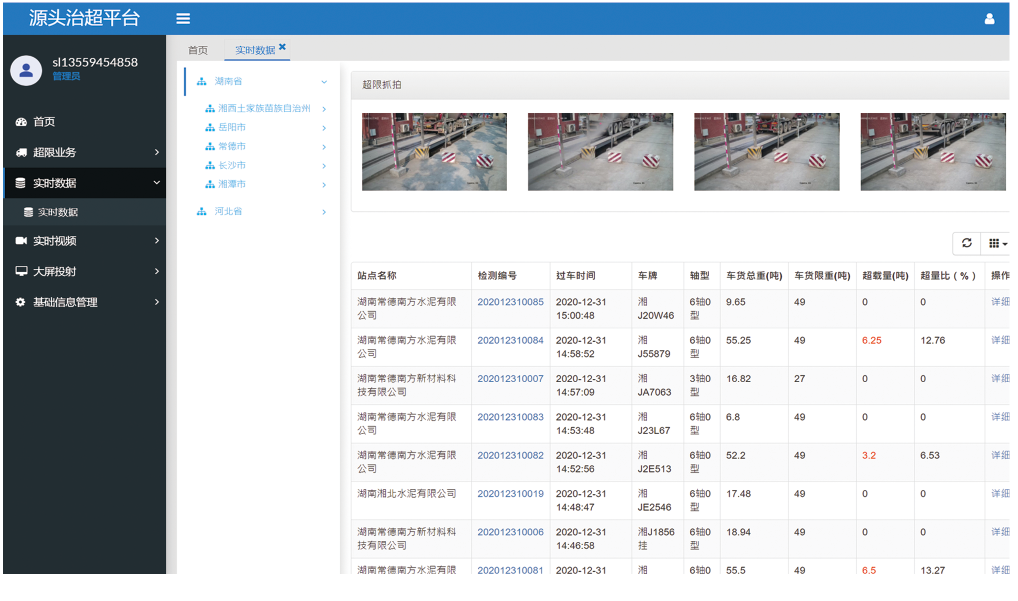Open detection record 202012310084
The width and height of the screenshot is (1018, 601).
point(510,340)
